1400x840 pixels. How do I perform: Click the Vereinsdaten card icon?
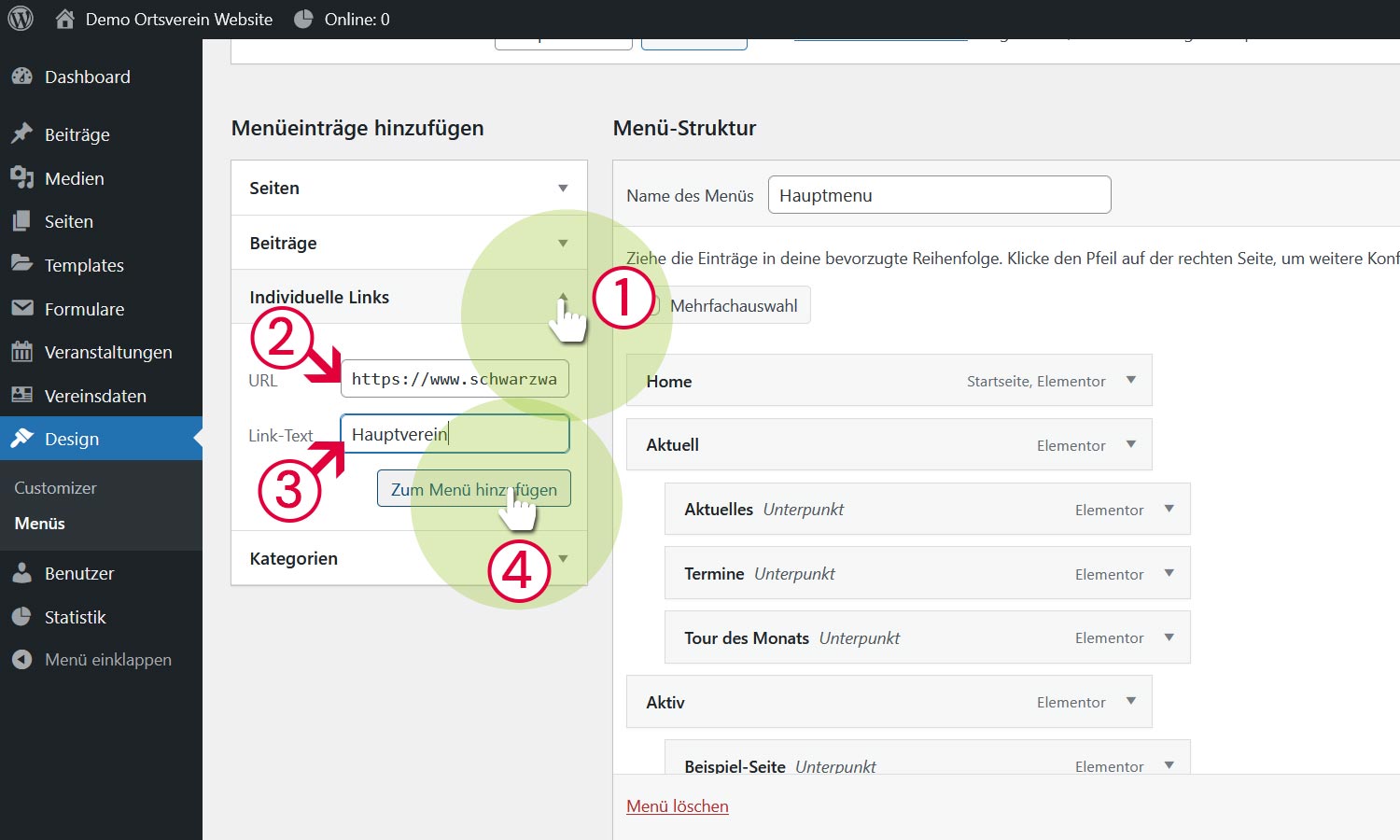click(x=22, y=395)
